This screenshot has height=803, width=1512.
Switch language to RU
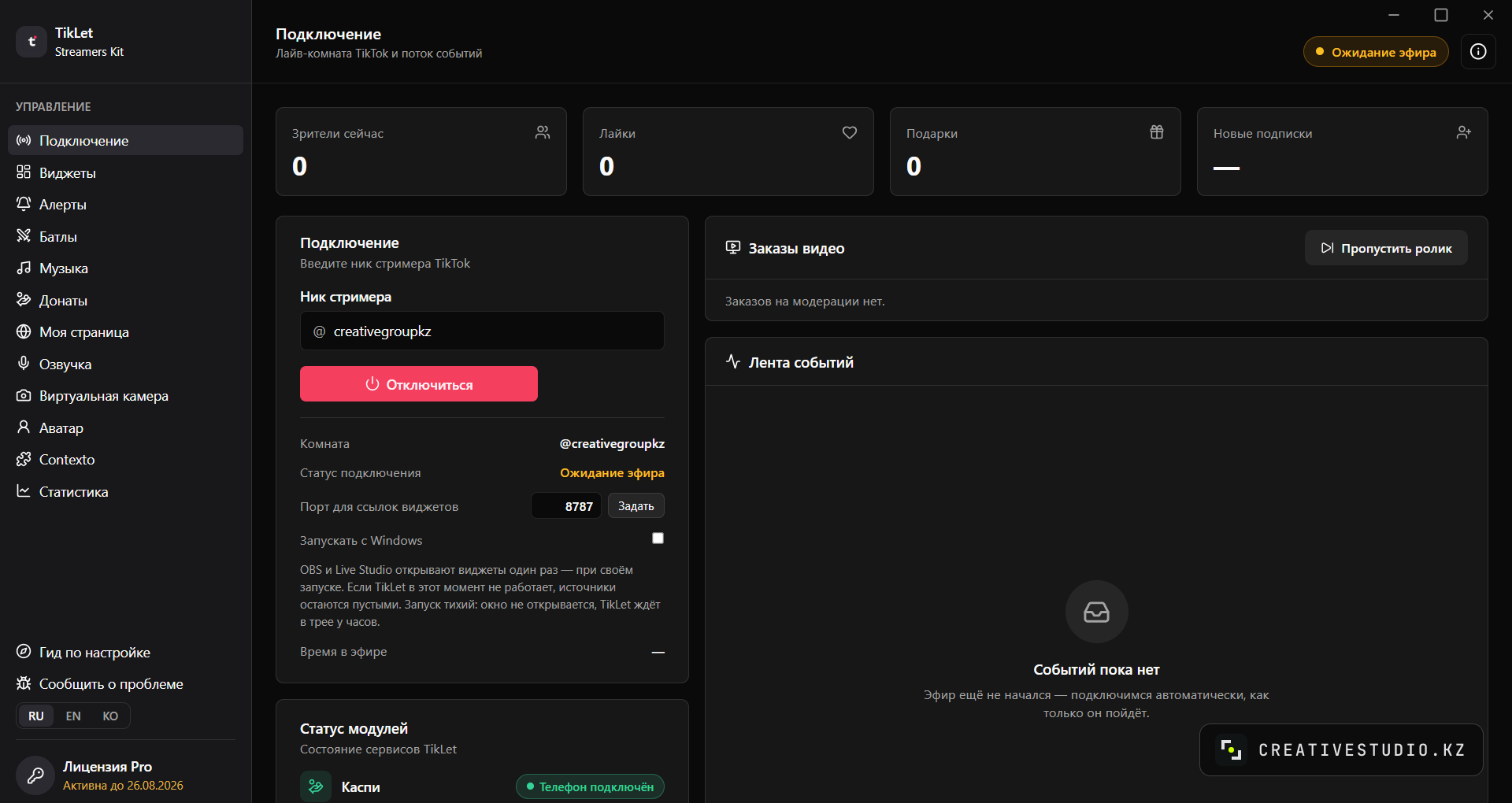(x=36, y=716)
